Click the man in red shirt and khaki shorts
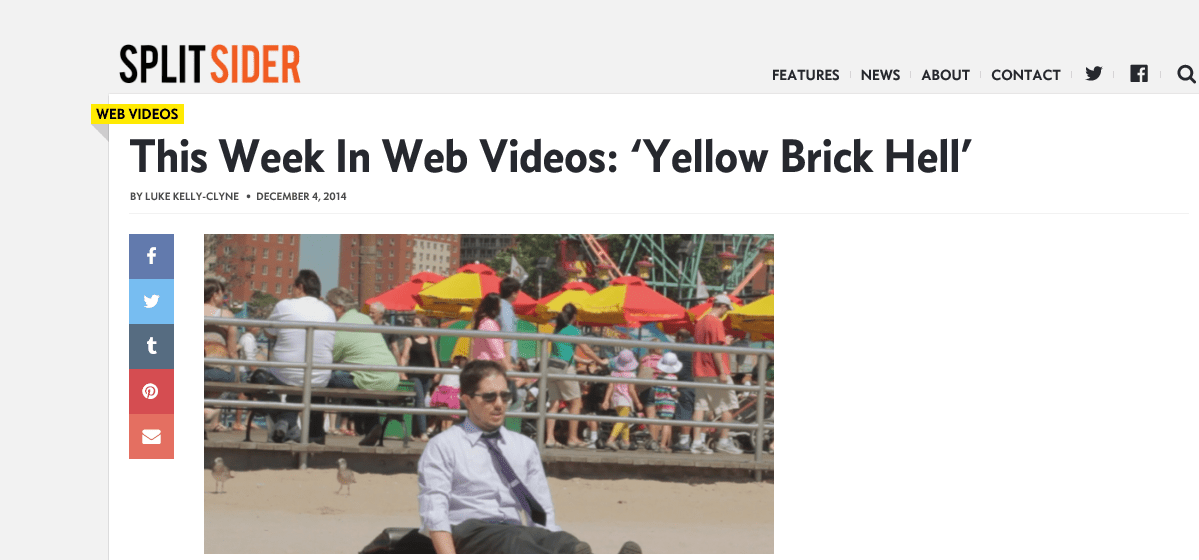This screenshot has height=560, width=1199. 713,373
